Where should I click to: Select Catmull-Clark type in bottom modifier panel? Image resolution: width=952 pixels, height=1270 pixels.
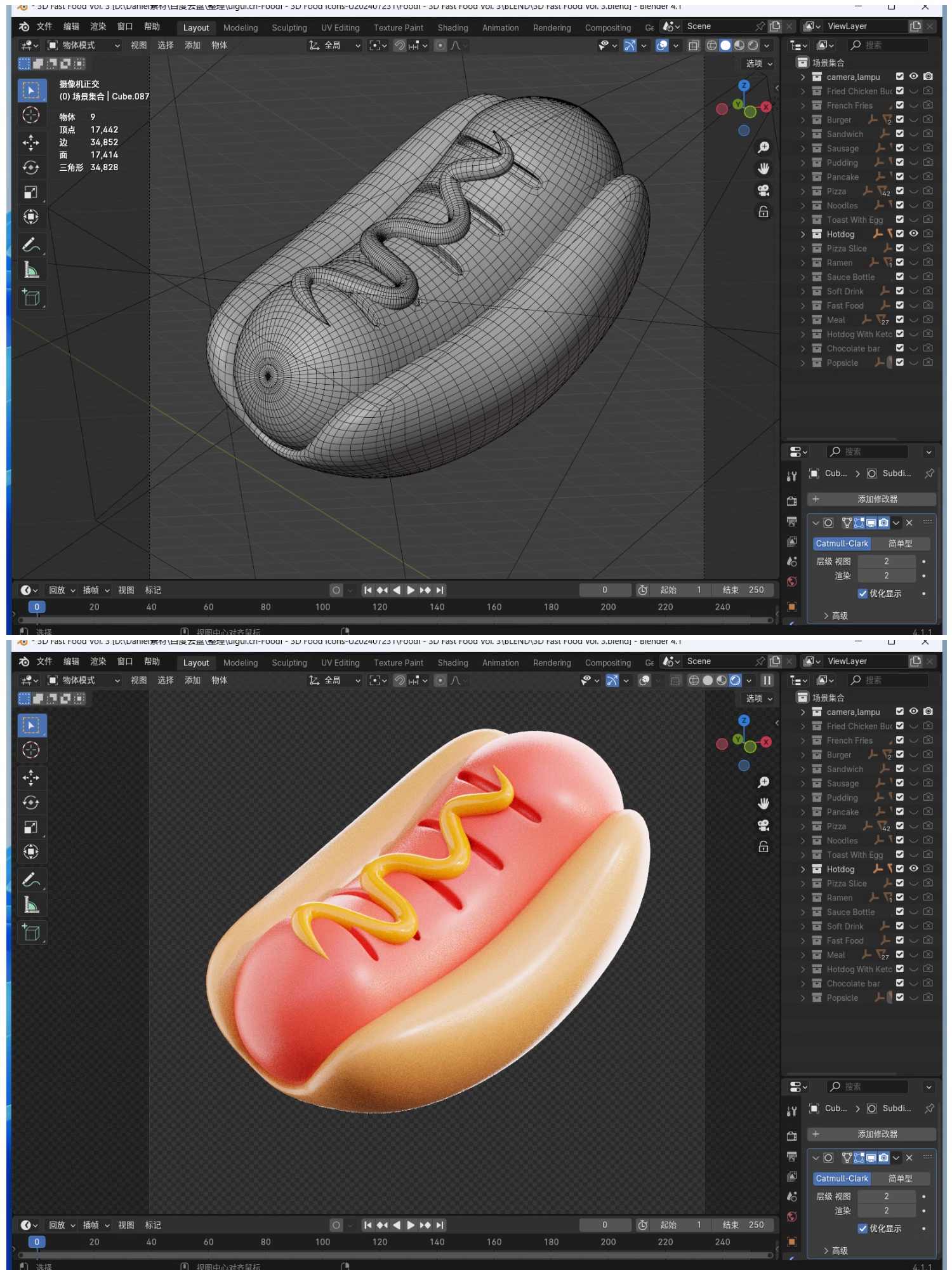click(x=842, y=1179)
